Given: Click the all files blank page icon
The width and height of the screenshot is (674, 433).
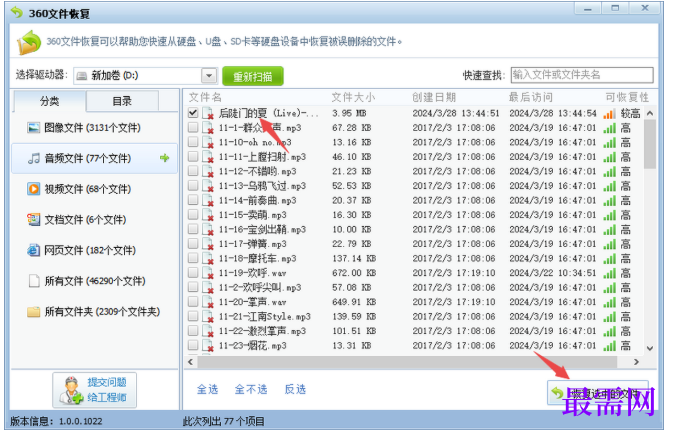Looking at the screenshot, I should [x=34, y=281].
